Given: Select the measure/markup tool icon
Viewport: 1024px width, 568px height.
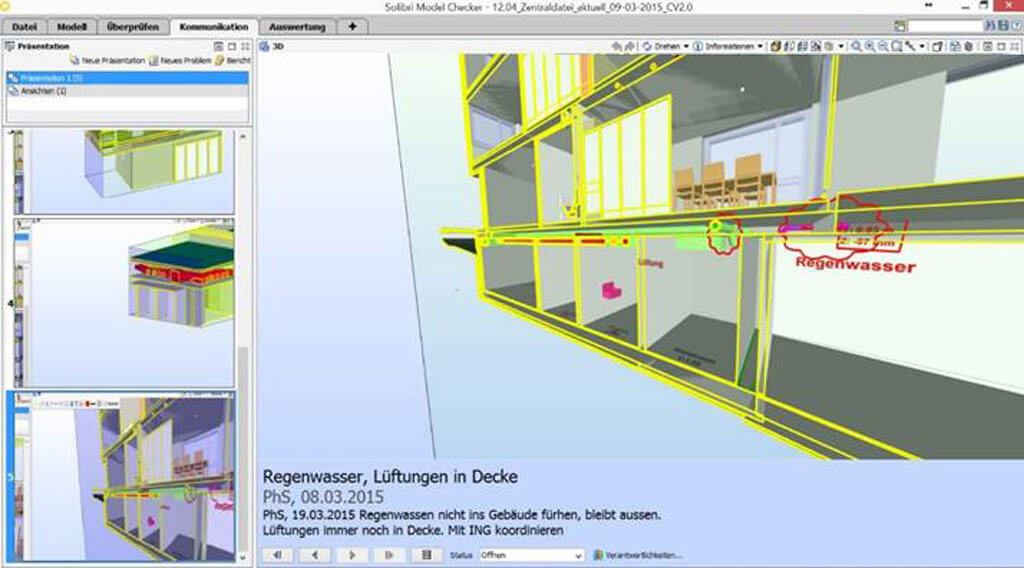Looking at the screenshot, I should 910,46.
